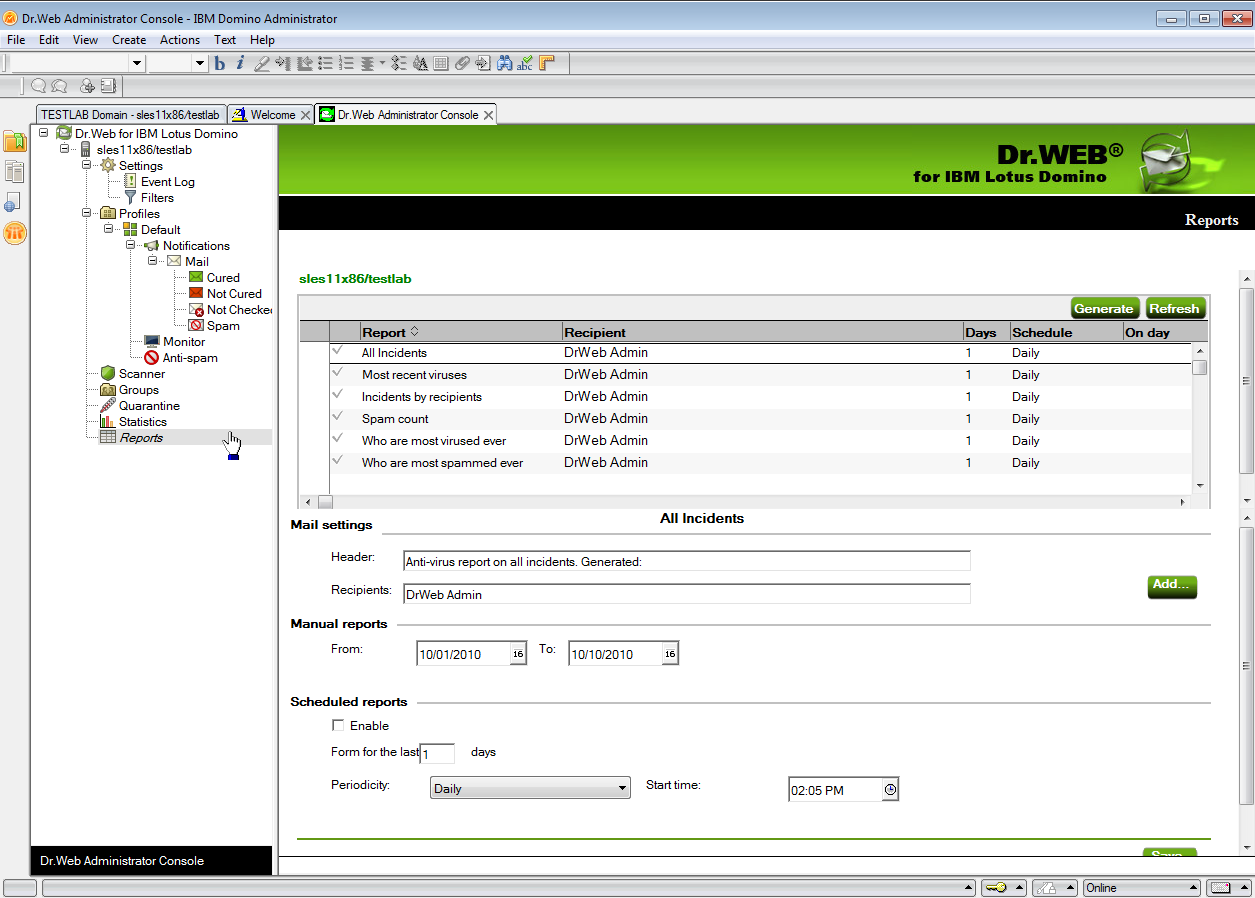1255x898 pixels.
Task: Collapse the sles11x86/testlab server node
Action: click(x=65, y=149)
